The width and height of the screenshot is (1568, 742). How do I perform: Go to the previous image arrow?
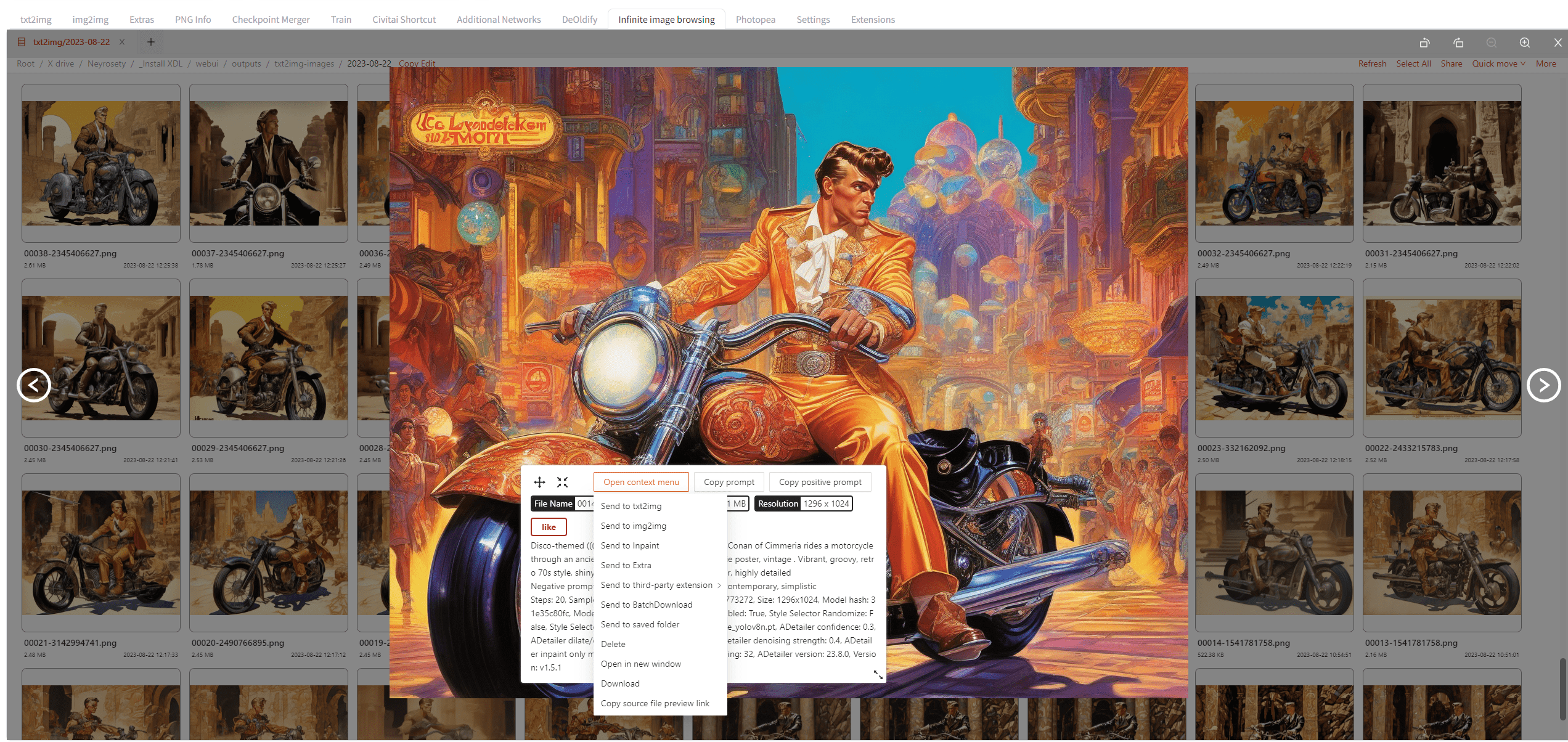click(x=34, y=385)
